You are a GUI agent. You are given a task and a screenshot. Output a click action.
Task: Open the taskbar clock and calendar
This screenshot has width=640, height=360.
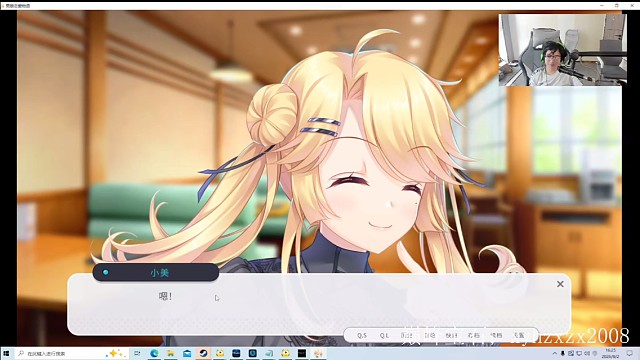(611, 353)
